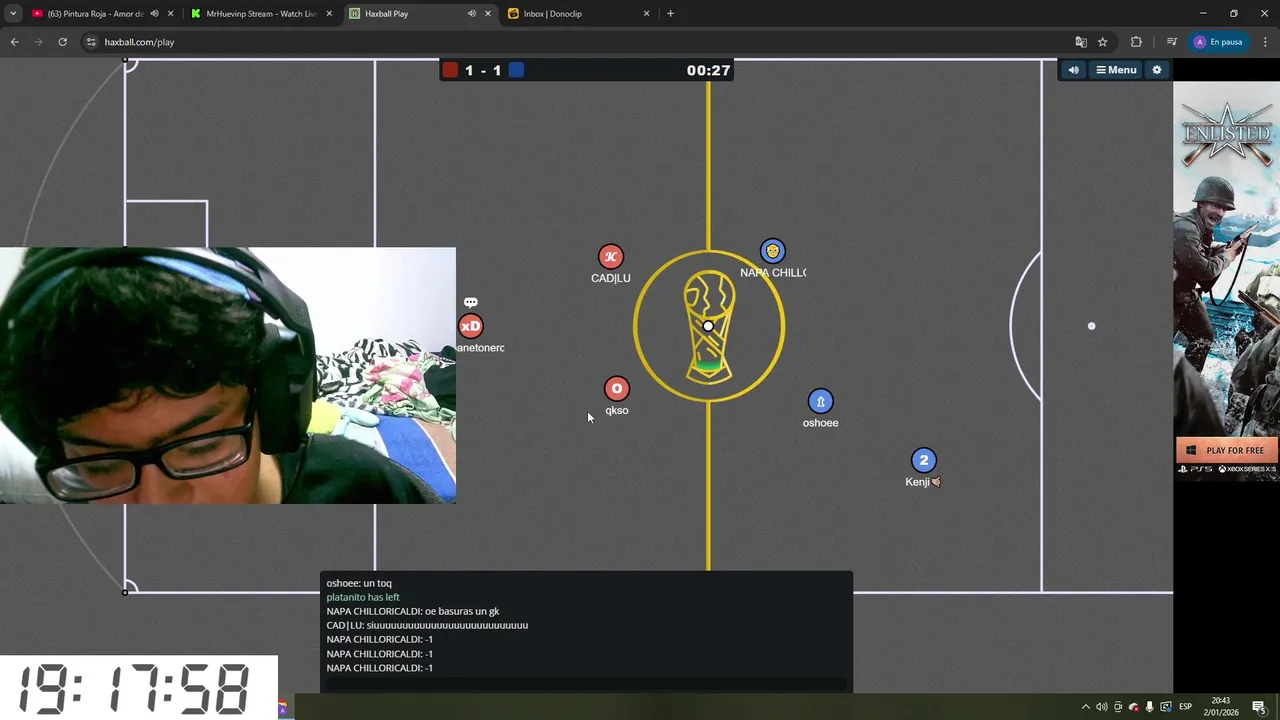Close the MrHuevinp Stream tab
Viewport: 1280px width, 720px height.
(x=329, y=14)
